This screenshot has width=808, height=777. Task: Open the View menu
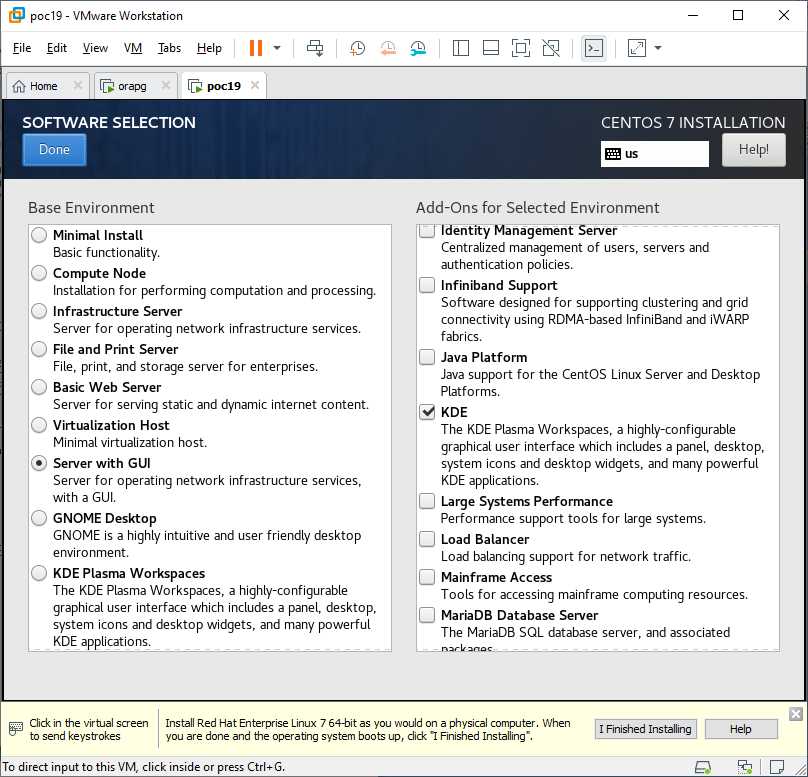point(95,48)
